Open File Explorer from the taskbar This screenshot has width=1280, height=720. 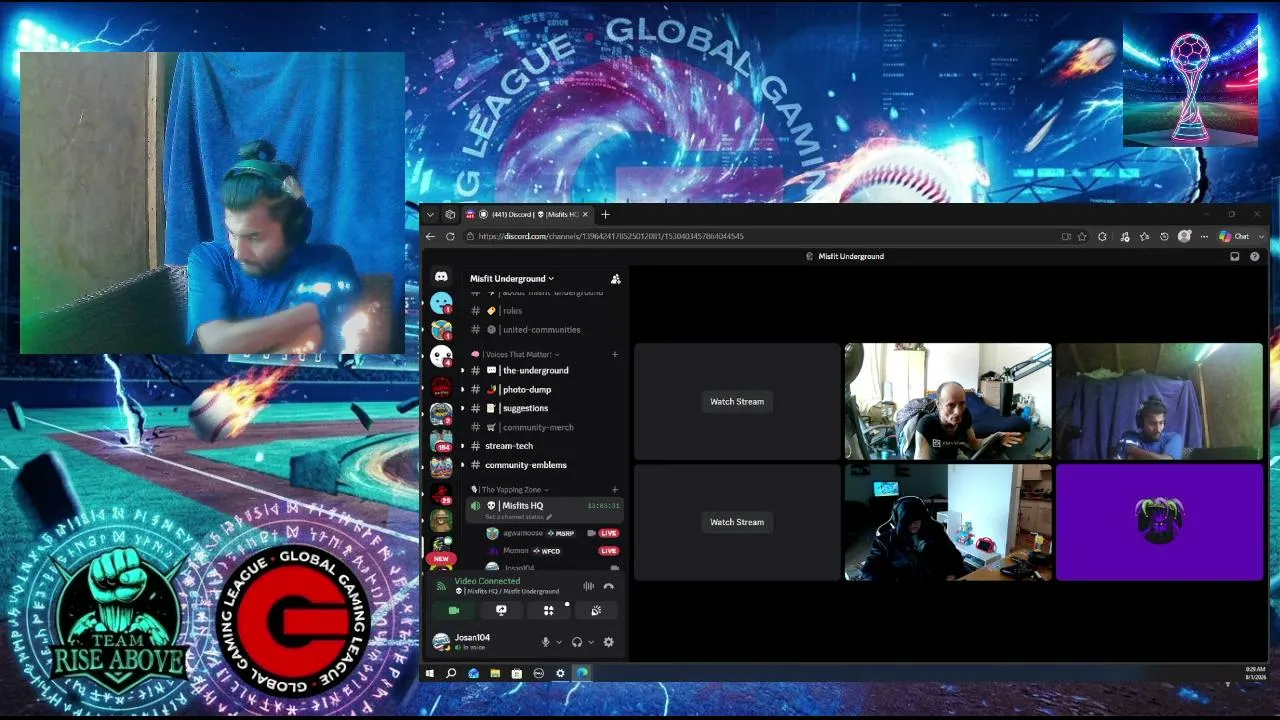click(495, 674)
